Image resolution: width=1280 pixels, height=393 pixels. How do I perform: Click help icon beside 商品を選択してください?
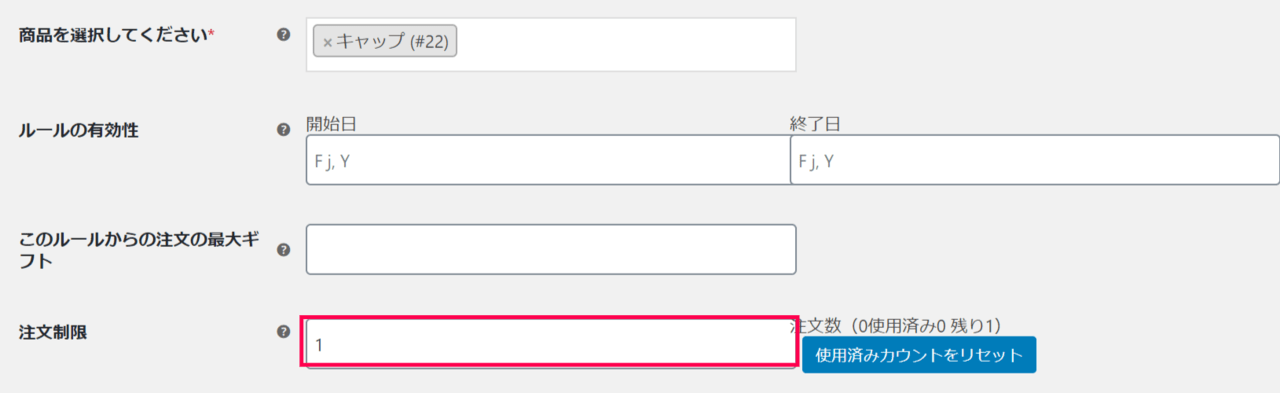[283, 35]
